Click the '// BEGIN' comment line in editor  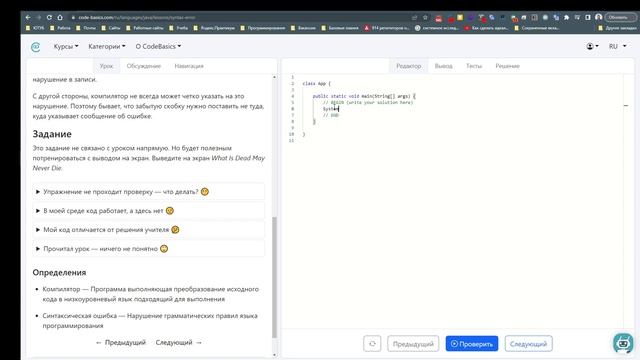(x=368, y=102)
